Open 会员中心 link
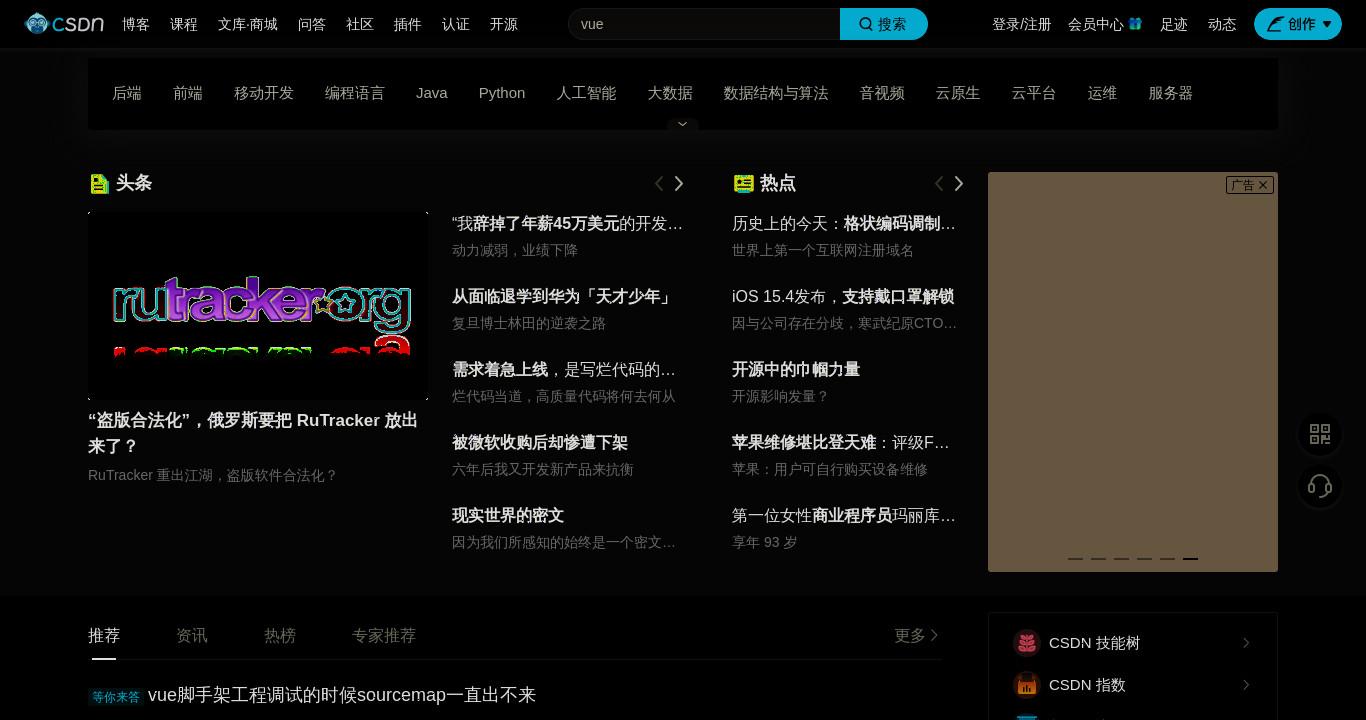This screenshot has width=1366, height=720. (1096, 24)
